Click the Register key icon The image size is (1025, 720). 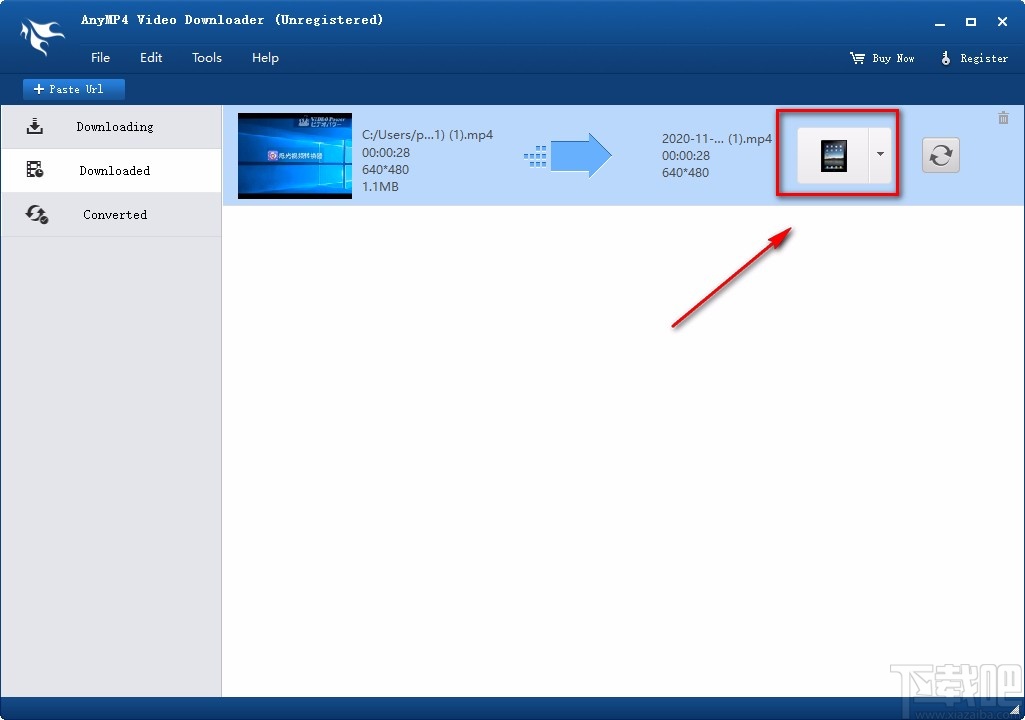tap(946, 58)
